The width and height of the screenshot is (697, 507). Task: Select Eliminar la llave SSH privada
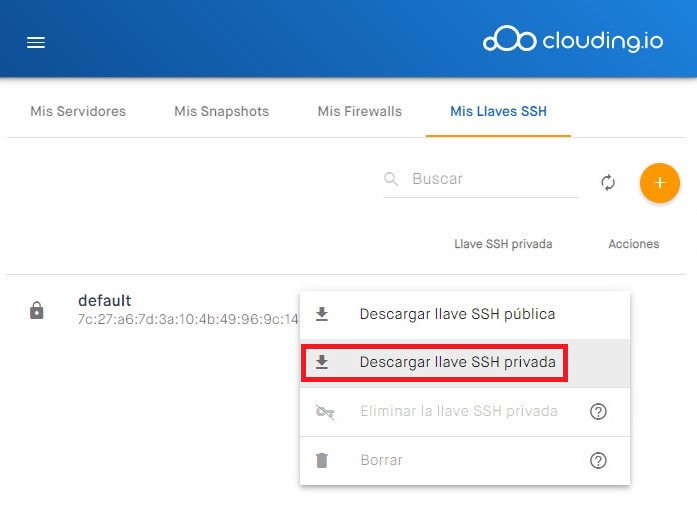458,411
